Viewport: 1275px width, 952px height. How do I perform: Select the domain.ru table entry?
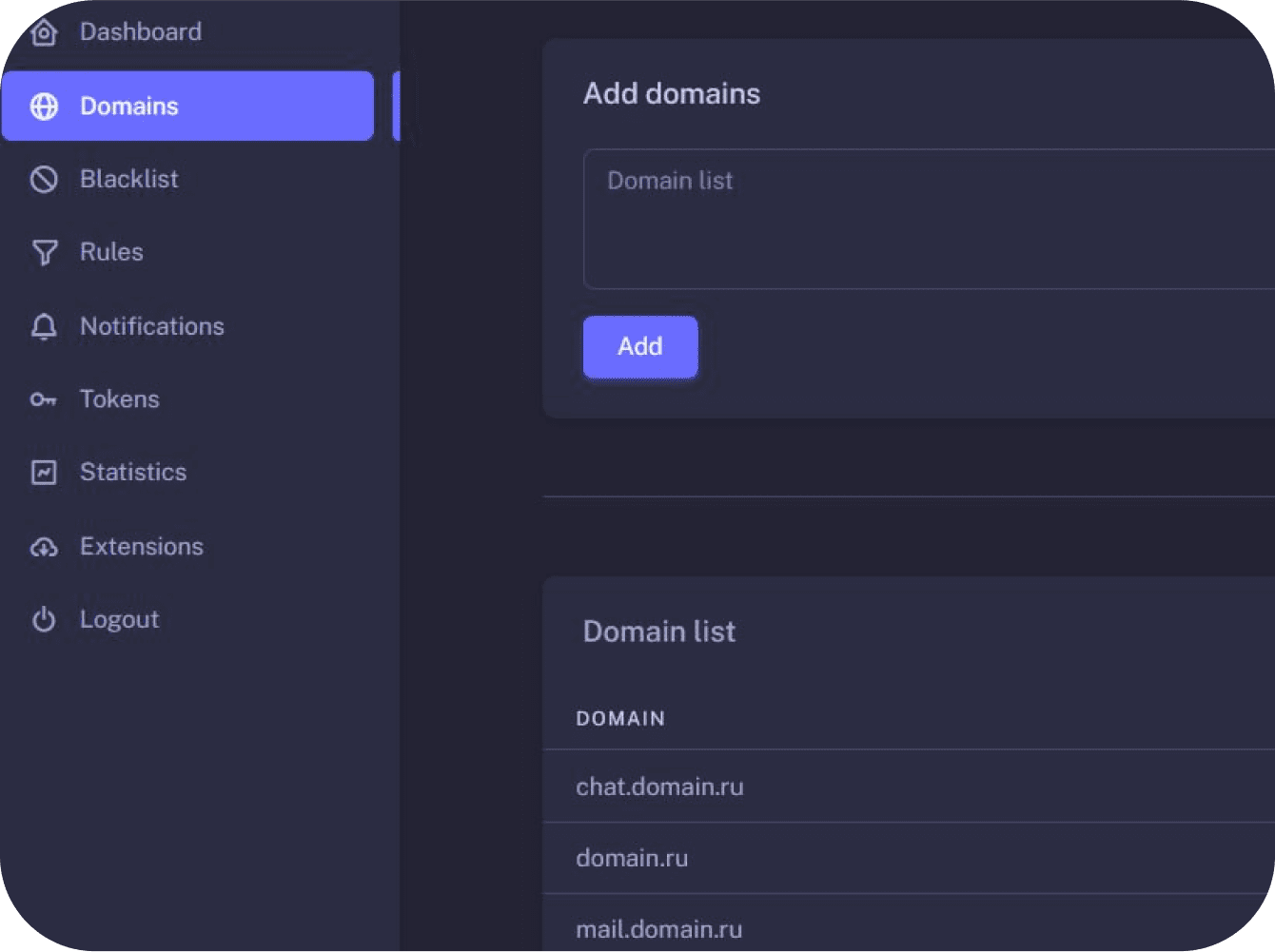632,859
